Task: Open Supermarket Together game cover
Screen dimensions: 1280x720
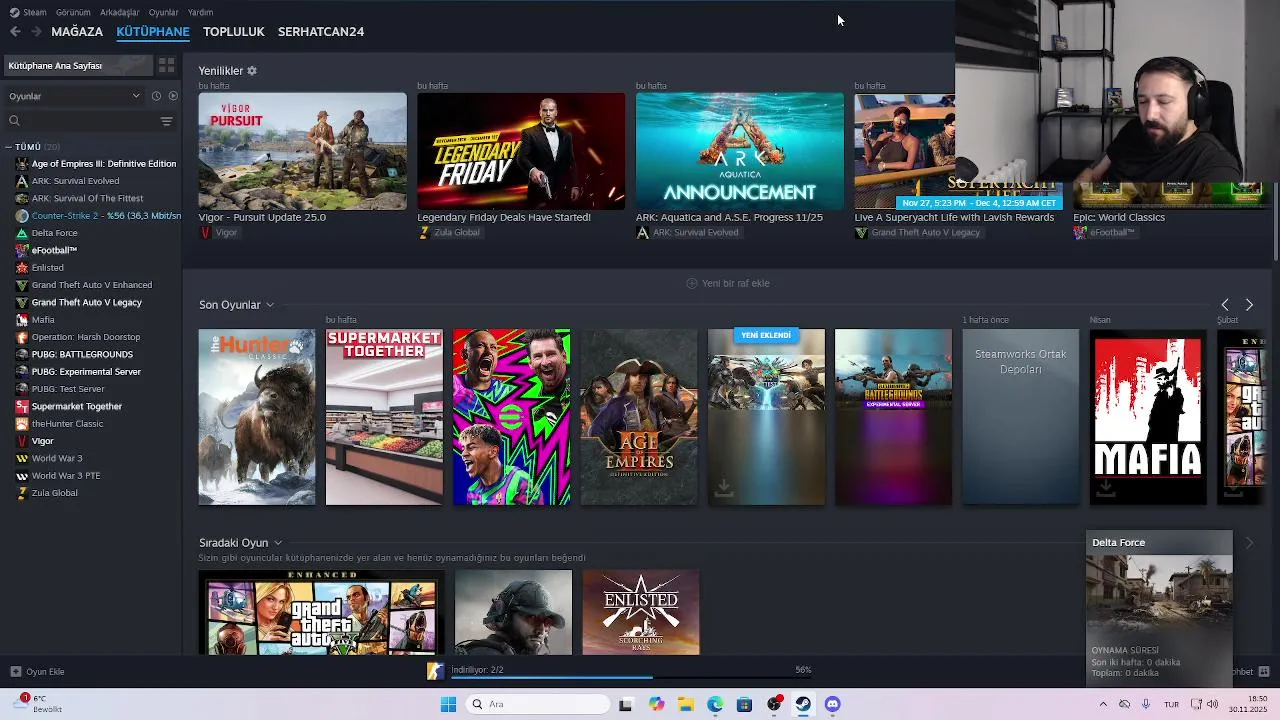Action: click(384, 417)
